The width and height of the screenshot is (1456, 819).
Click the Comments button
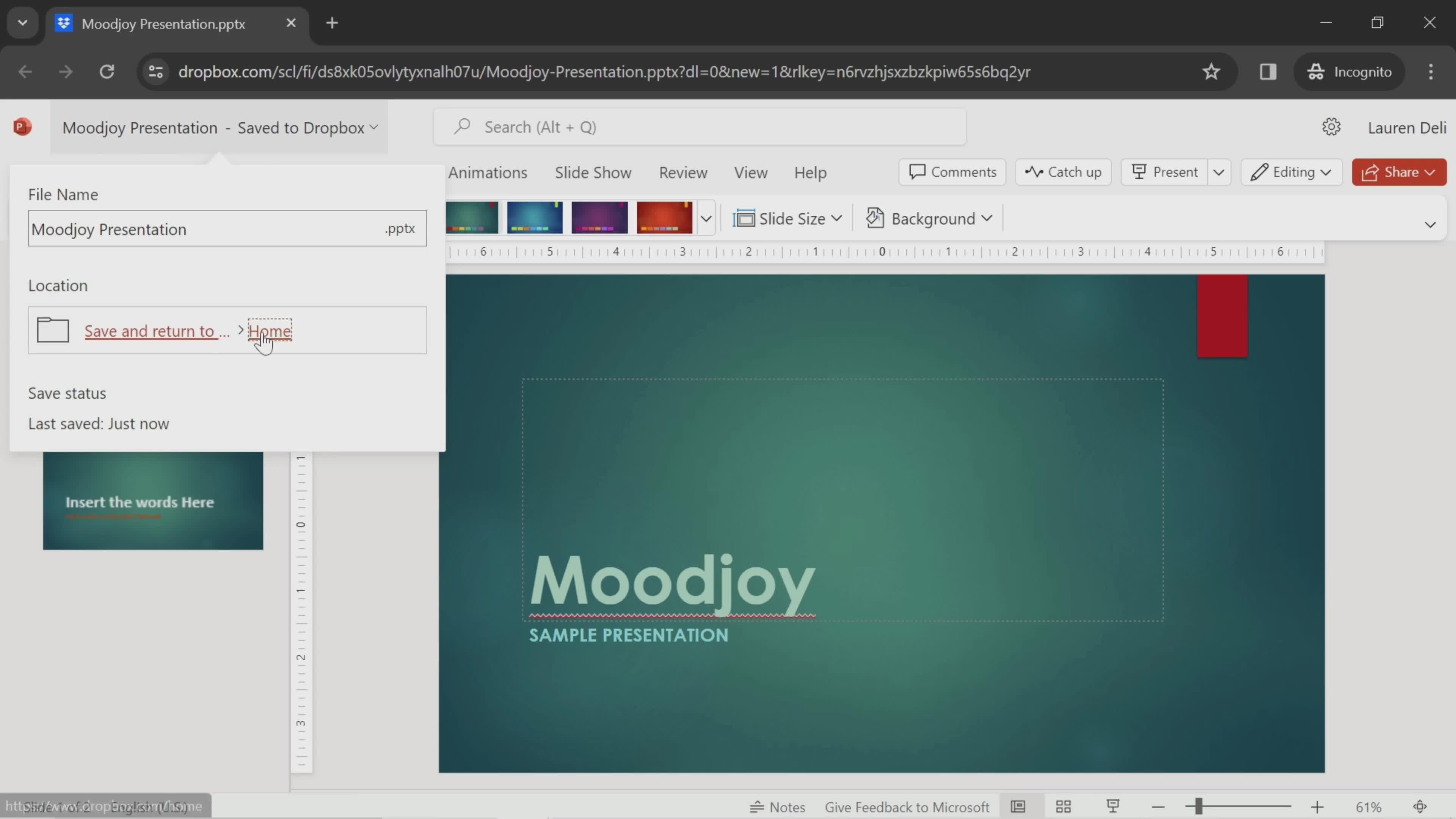point(952,172)
